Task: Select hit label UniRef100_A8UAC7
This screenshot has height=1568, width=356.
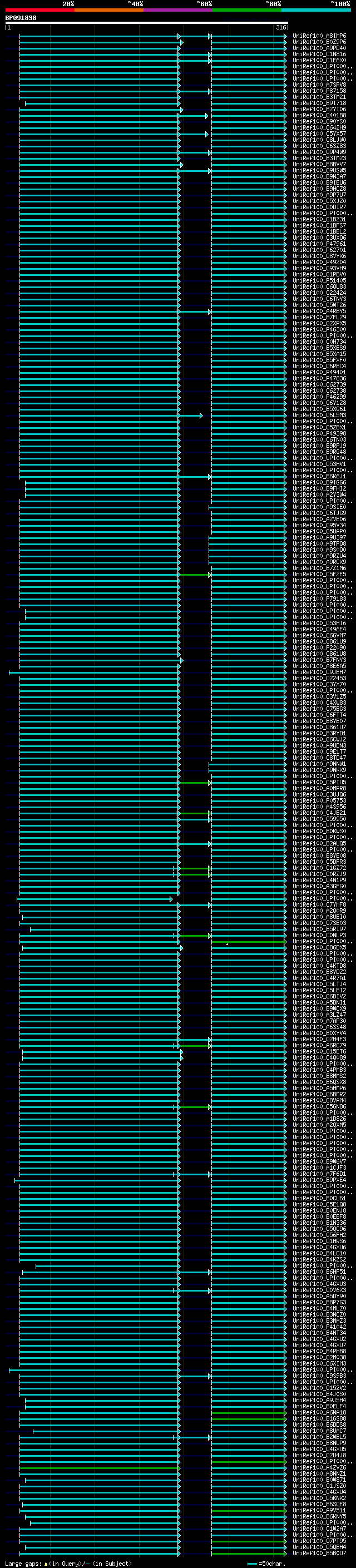Action: point(319,1431)
